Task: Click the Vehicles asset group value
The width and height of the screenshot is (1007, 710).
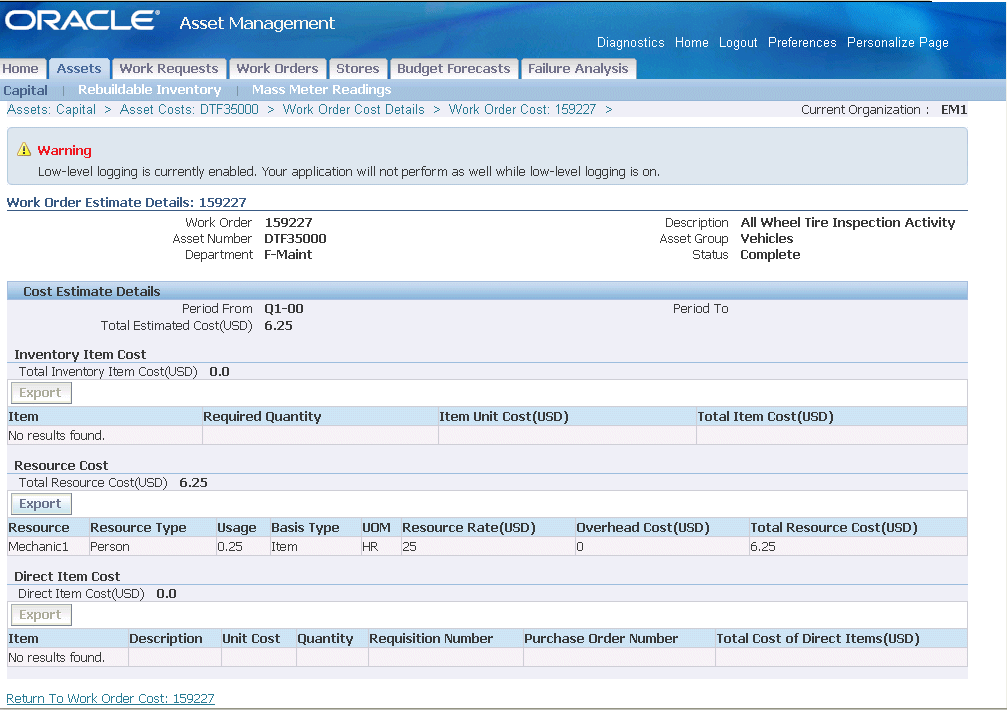Action: [767, 239]
